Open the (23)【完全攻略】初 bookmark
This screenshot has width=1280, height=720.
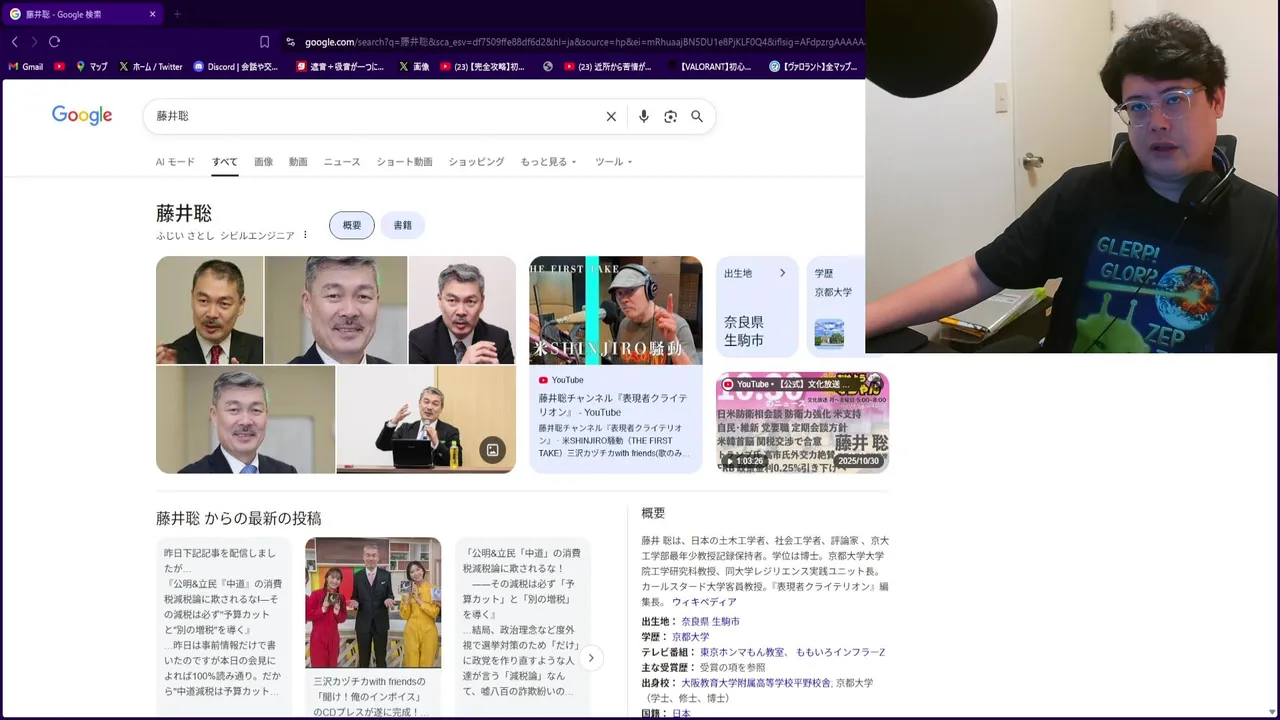point(482,67)
